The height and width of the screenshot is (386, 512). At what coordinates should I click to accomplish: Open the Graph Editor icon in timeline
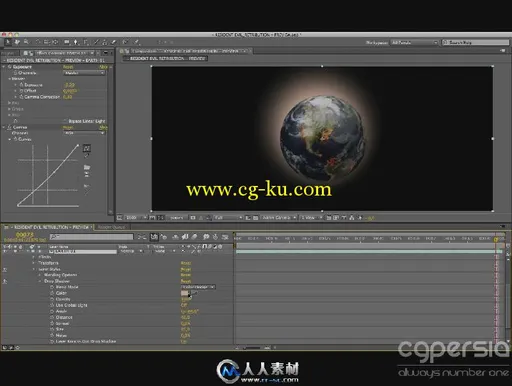pos(225,237)
